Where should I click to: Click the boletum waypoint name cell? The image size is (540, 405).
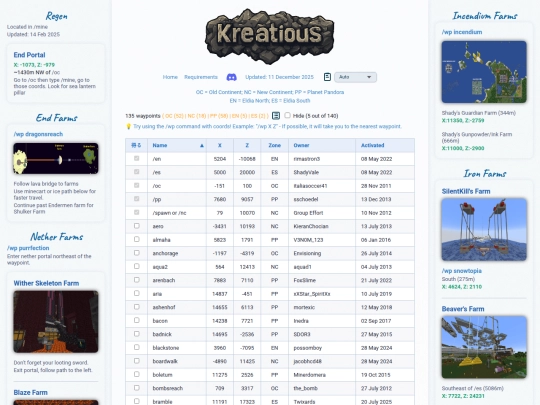pyautogui.click(x=177, y=375)
